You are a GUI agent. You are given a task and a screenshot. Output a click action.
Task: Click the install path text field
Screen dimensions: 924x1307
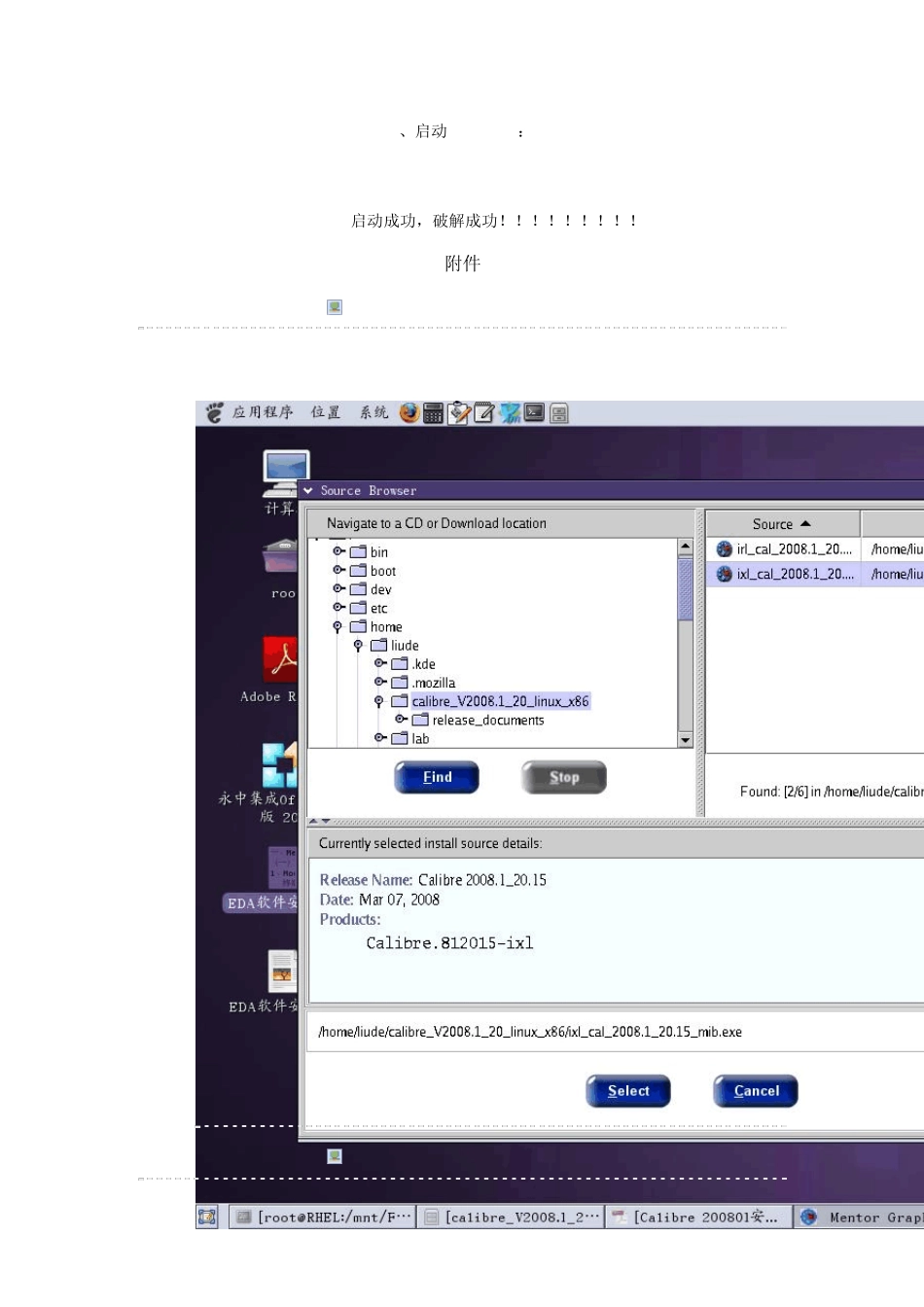pyautogui.click(x=616, y=1032)
